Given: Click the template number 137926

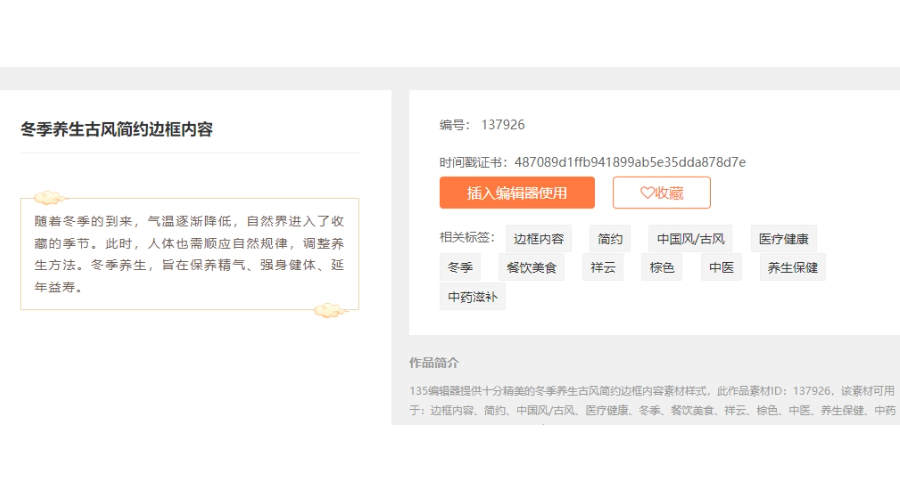Looking at the screenshot, I should (x=503, y=125).
